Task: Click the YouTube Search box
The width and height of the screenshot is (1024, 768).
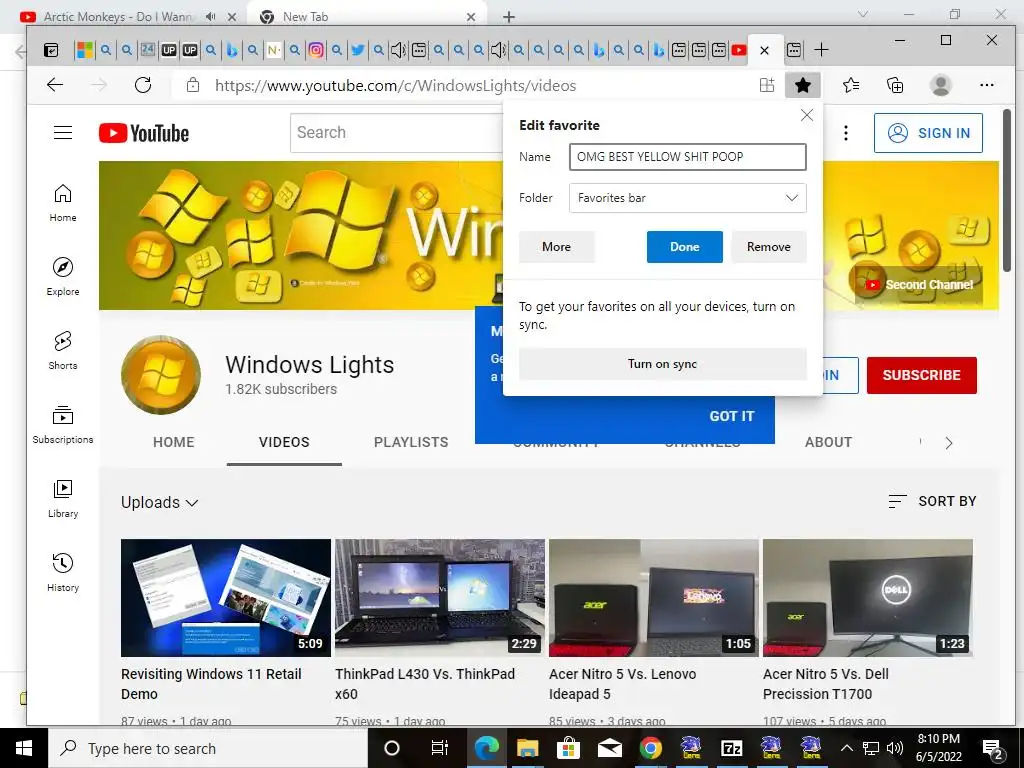Action: tap(398, 133)
